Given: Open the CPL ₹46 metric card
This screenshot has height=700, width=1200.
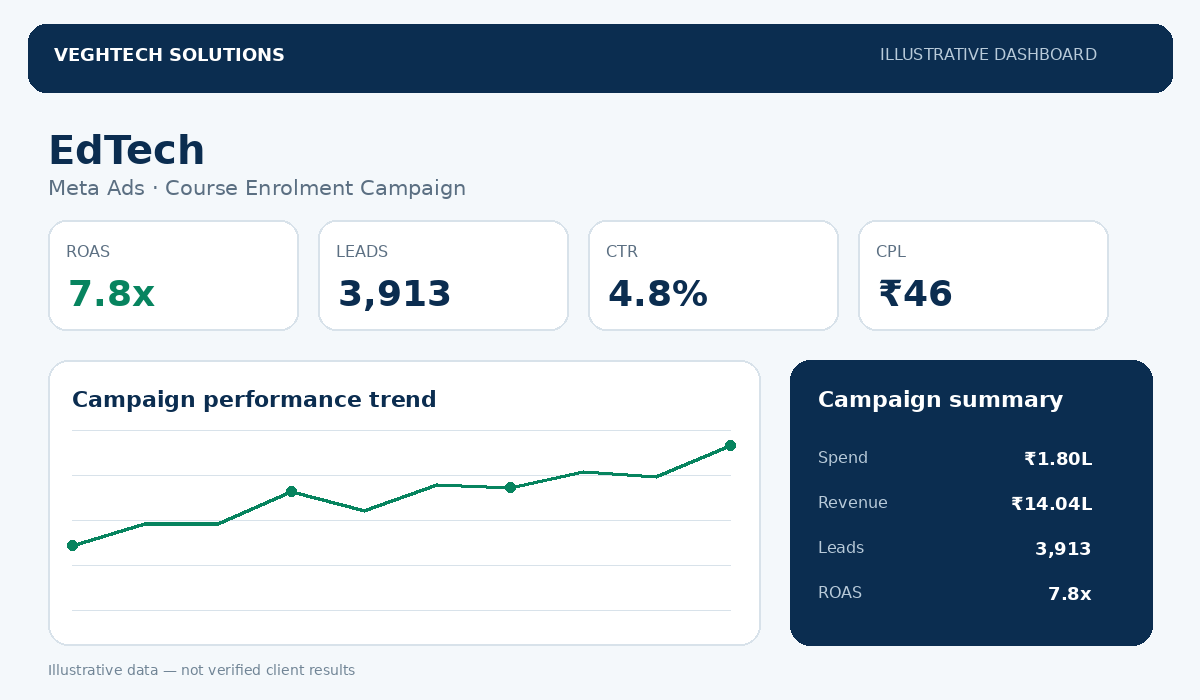Looking at the screenshot, I should [x=983, y=275].
